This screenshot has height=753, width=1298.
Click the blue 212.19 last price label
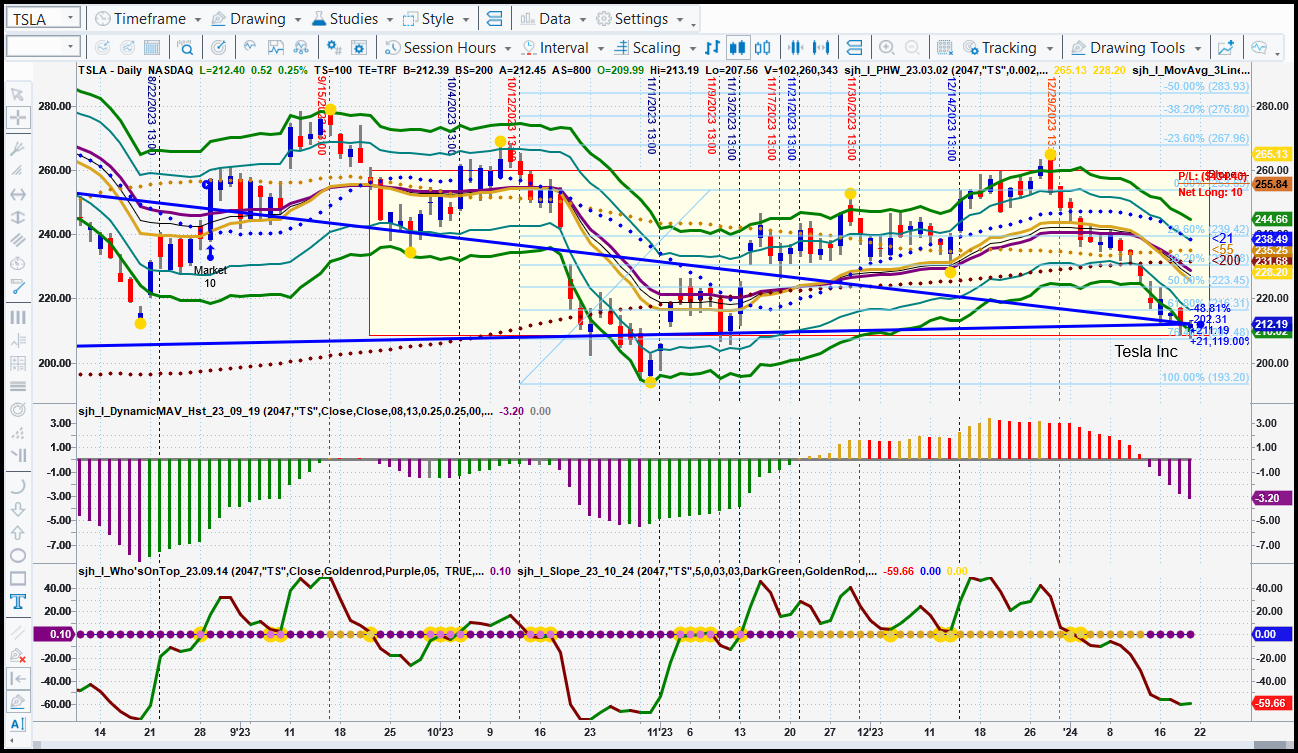point(1272,324)
